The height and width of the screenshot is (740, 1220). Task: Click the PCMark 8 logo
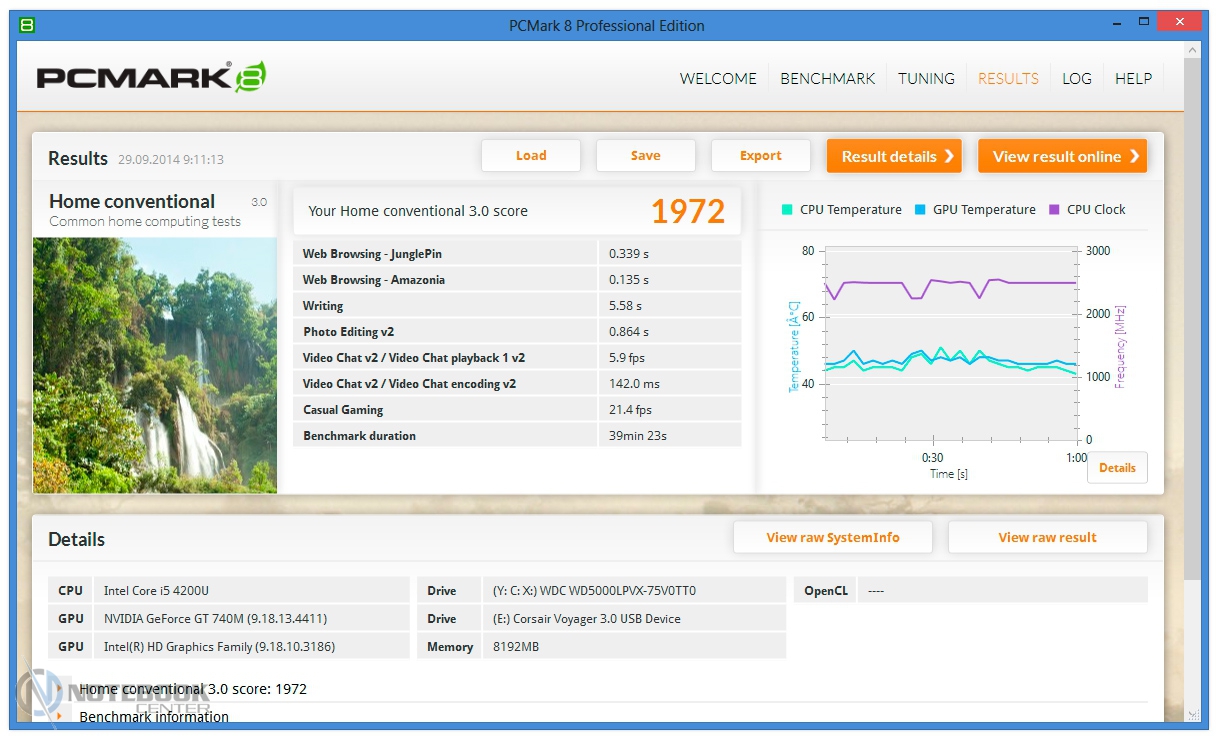pyautogui.click(x=151, y=77)
